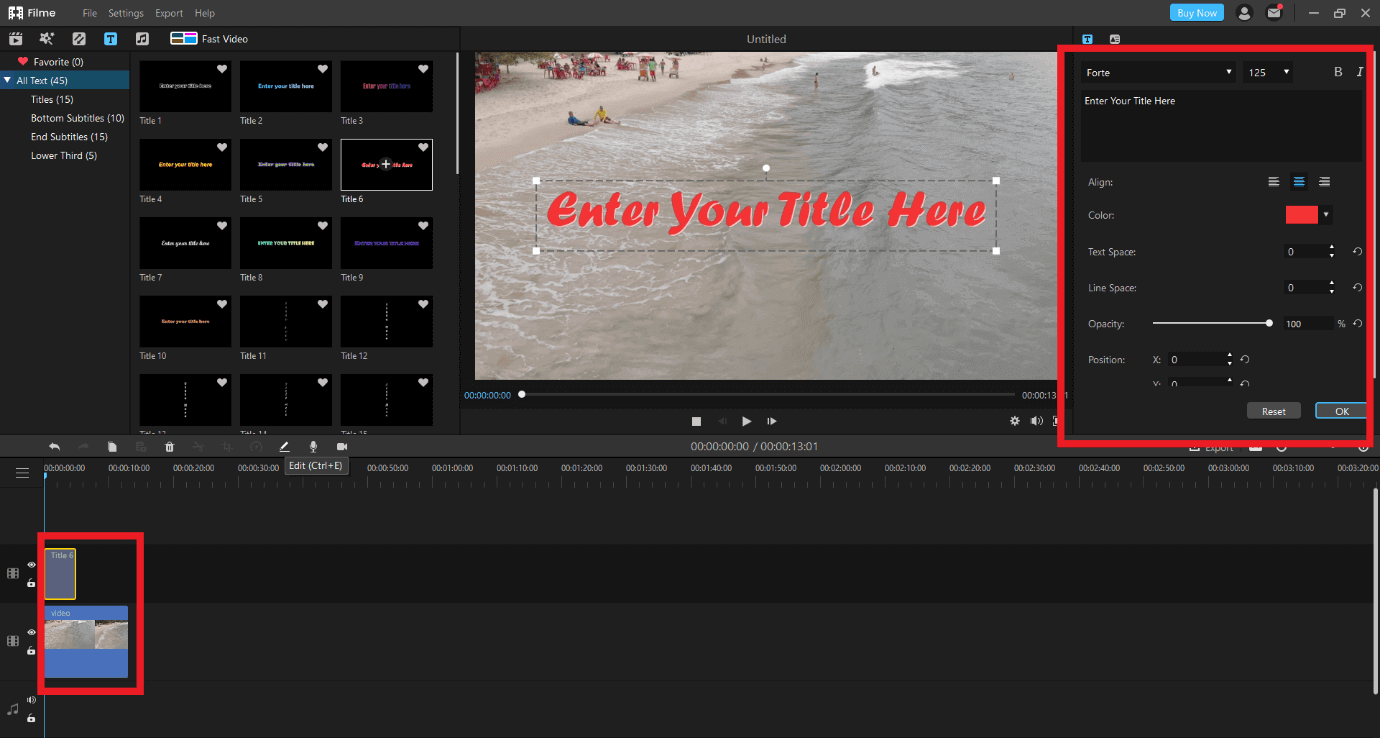Delete the selected clip with trash icon
Image resolution: width=1380 pixels, height=738 pixels.
(x=169, y=447)
